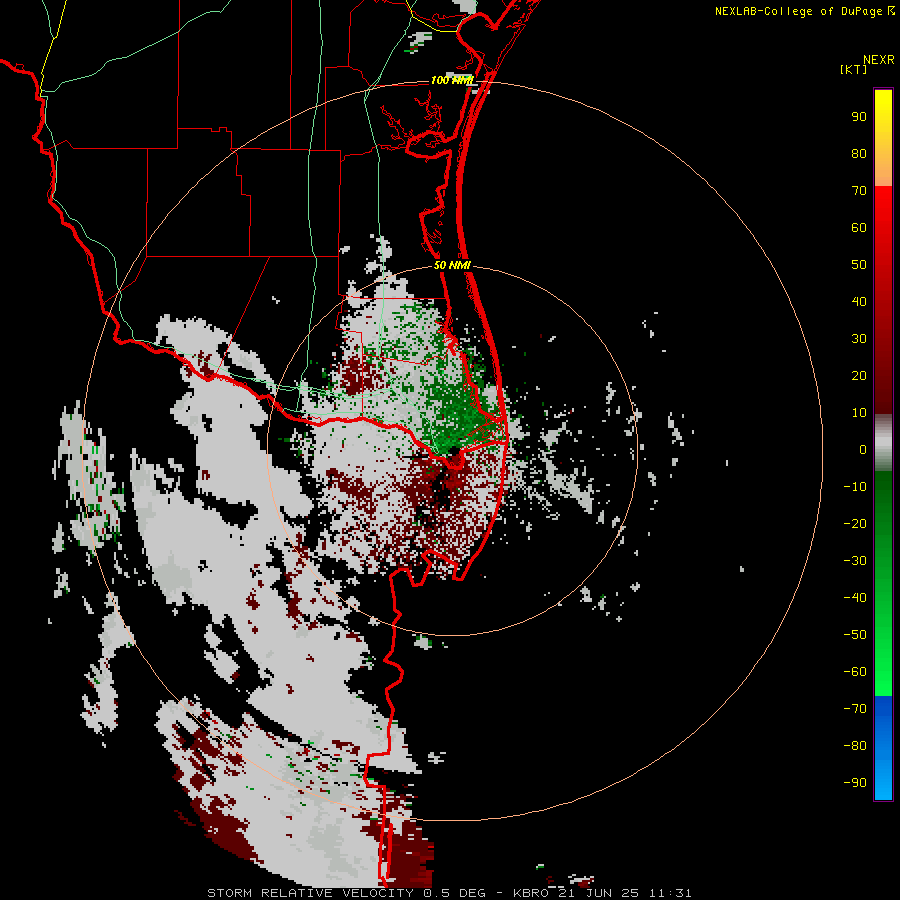Click the positive 20 scale value
900x900 pixels.
(859, 376)
